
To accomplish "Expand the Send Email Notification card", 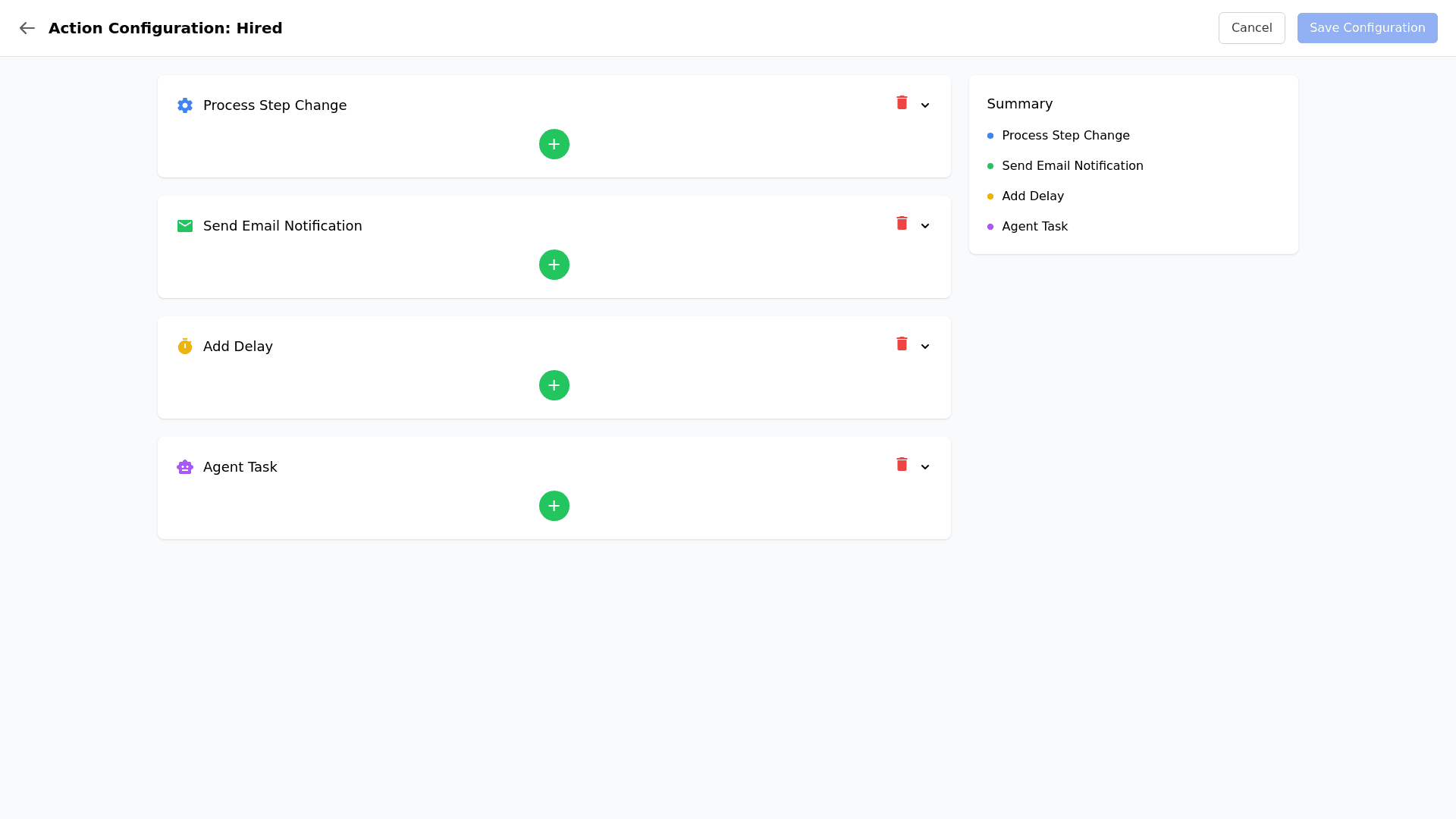I will pyautogui.click(x=925, y=226).
